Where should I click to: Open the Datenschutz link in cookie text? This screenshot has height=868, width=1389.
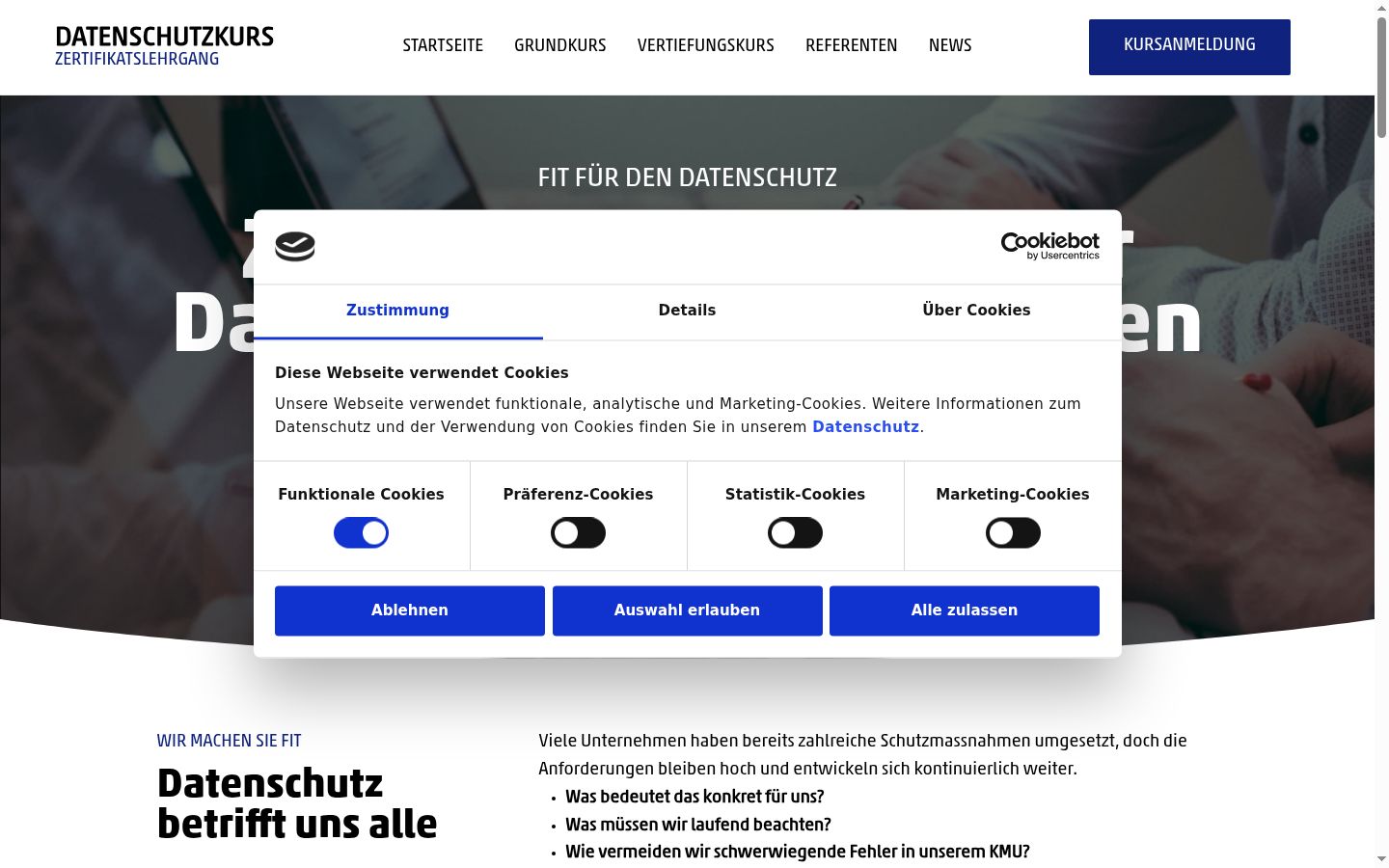pyautogui.click(x=866, y=427)
